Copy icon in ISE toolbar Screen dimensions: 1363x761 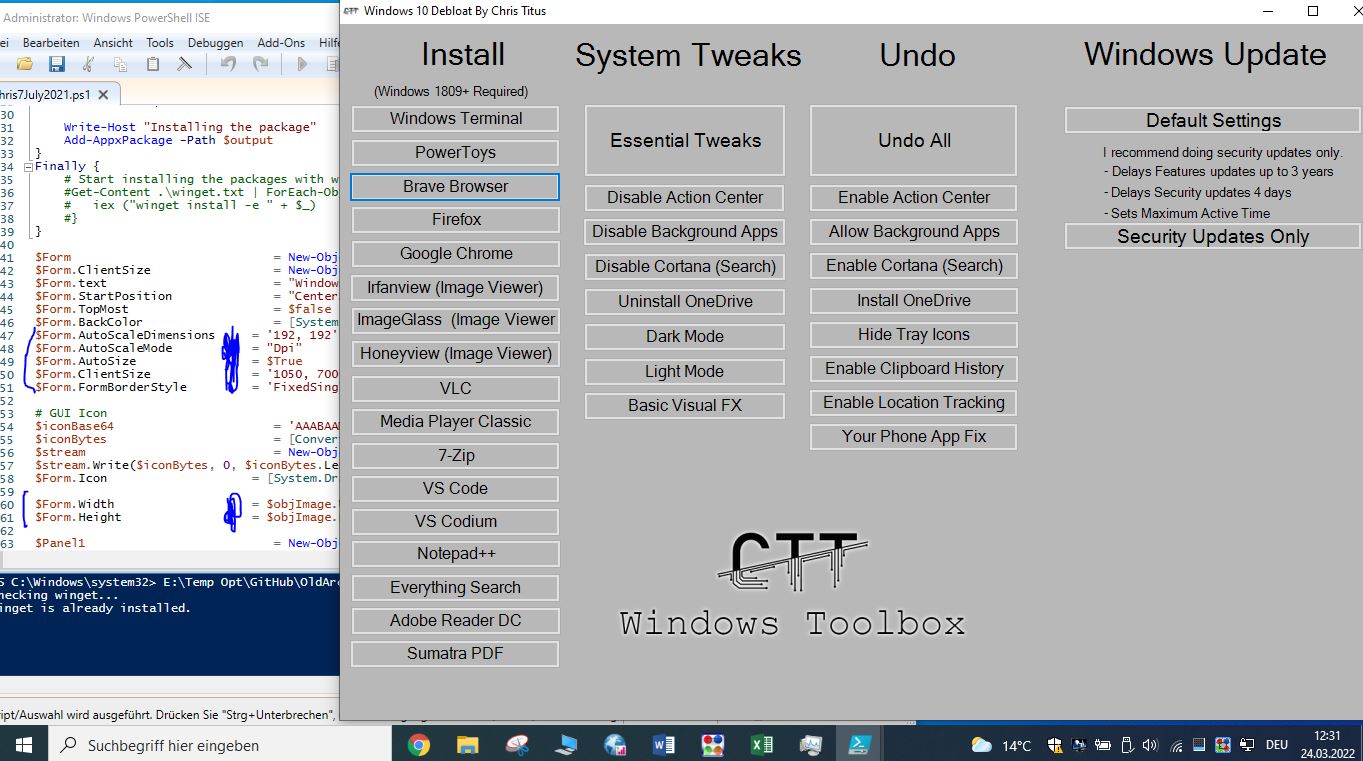(x=120, y=64)
